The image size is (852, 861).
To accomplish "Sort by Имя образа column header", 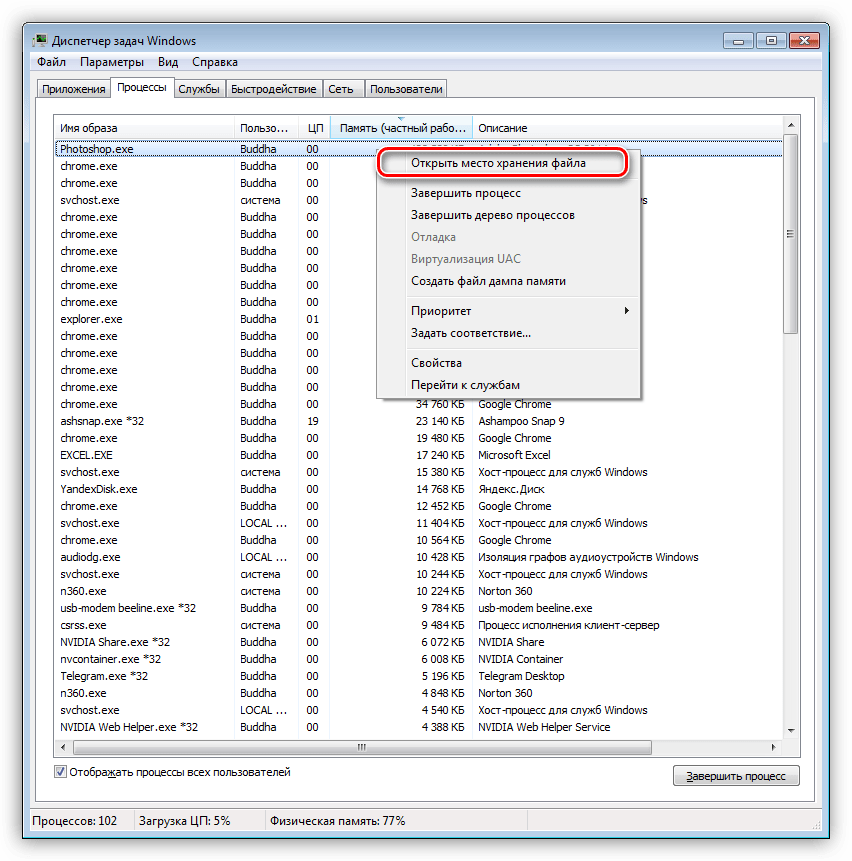I will coord(144,128).
